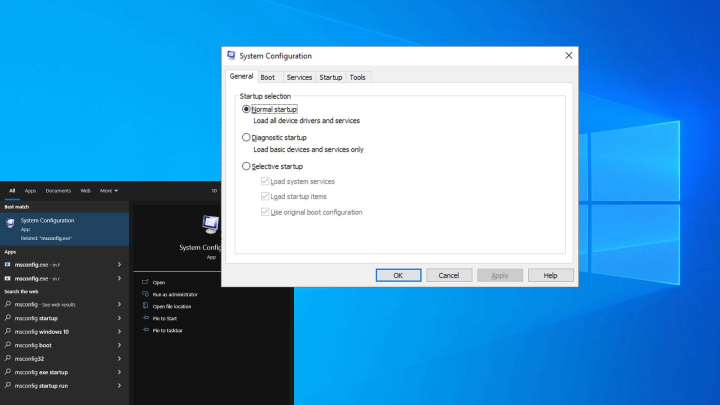
Task: Expand the msconfig See web results chevron
Action: click(x=119, y=304)
